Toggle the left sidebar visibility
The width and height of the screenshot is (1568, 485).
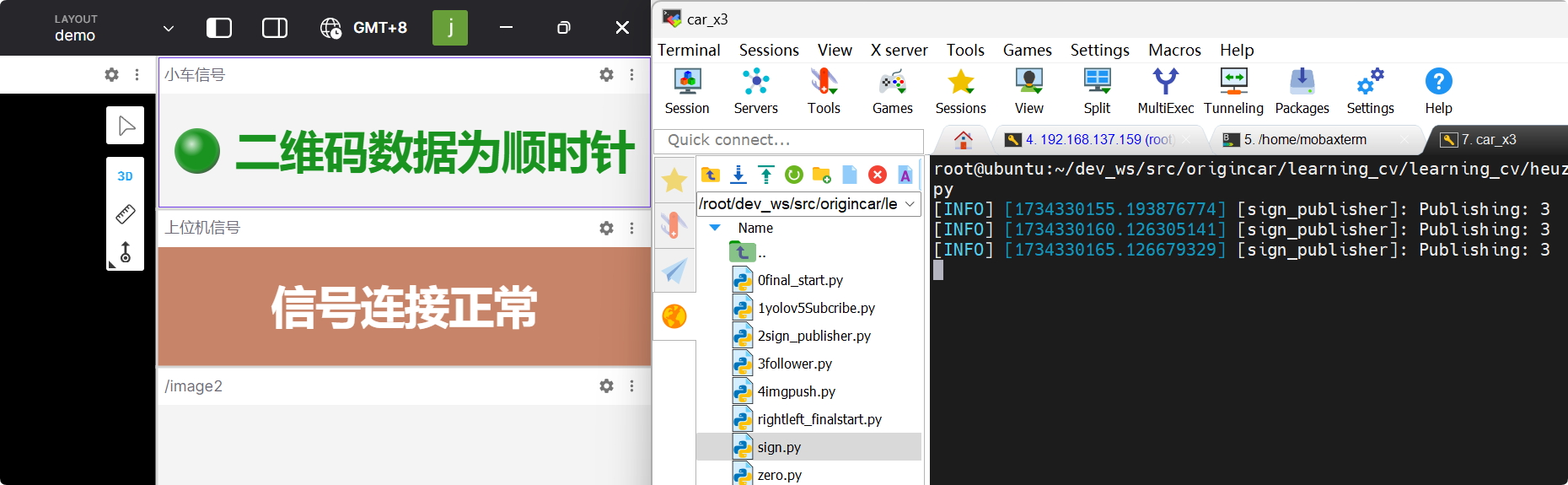click(219, 28)
